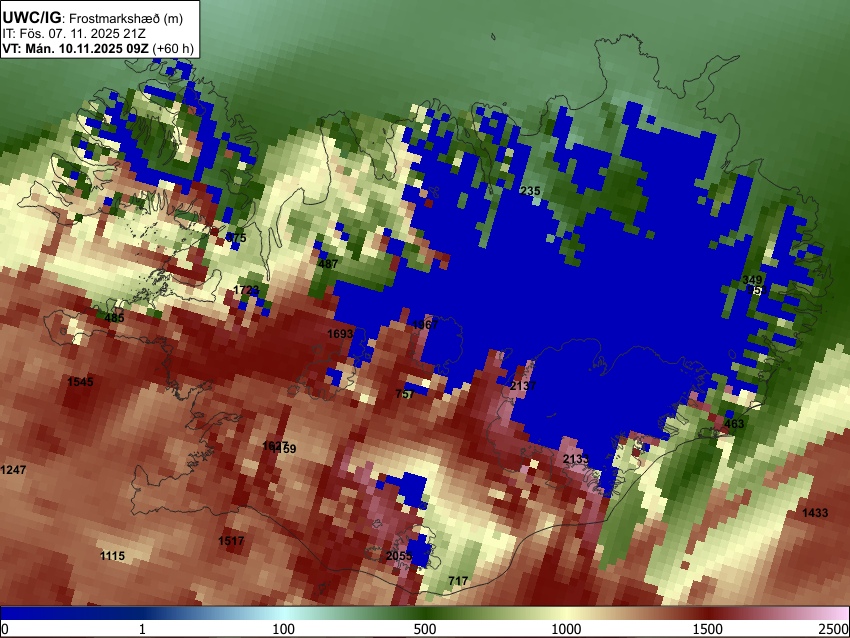Click the map value 2137
Viewport: 850px width, 638px height.
[x=523, y=386]
